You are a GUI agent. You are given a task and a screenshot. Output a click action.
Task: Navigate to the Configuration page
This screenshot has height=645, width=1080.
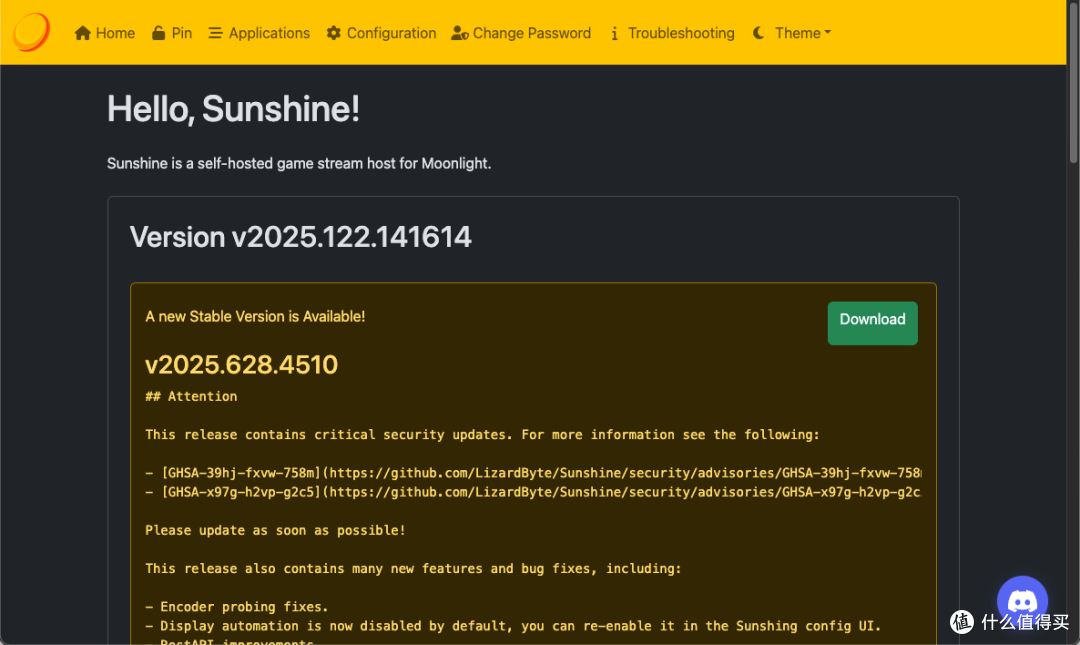coord(391,33)
